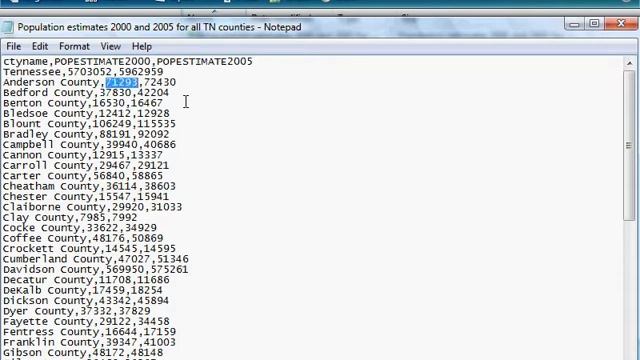Click the highlighted 71293 value
640x360 pixels.
pos(122,82)
